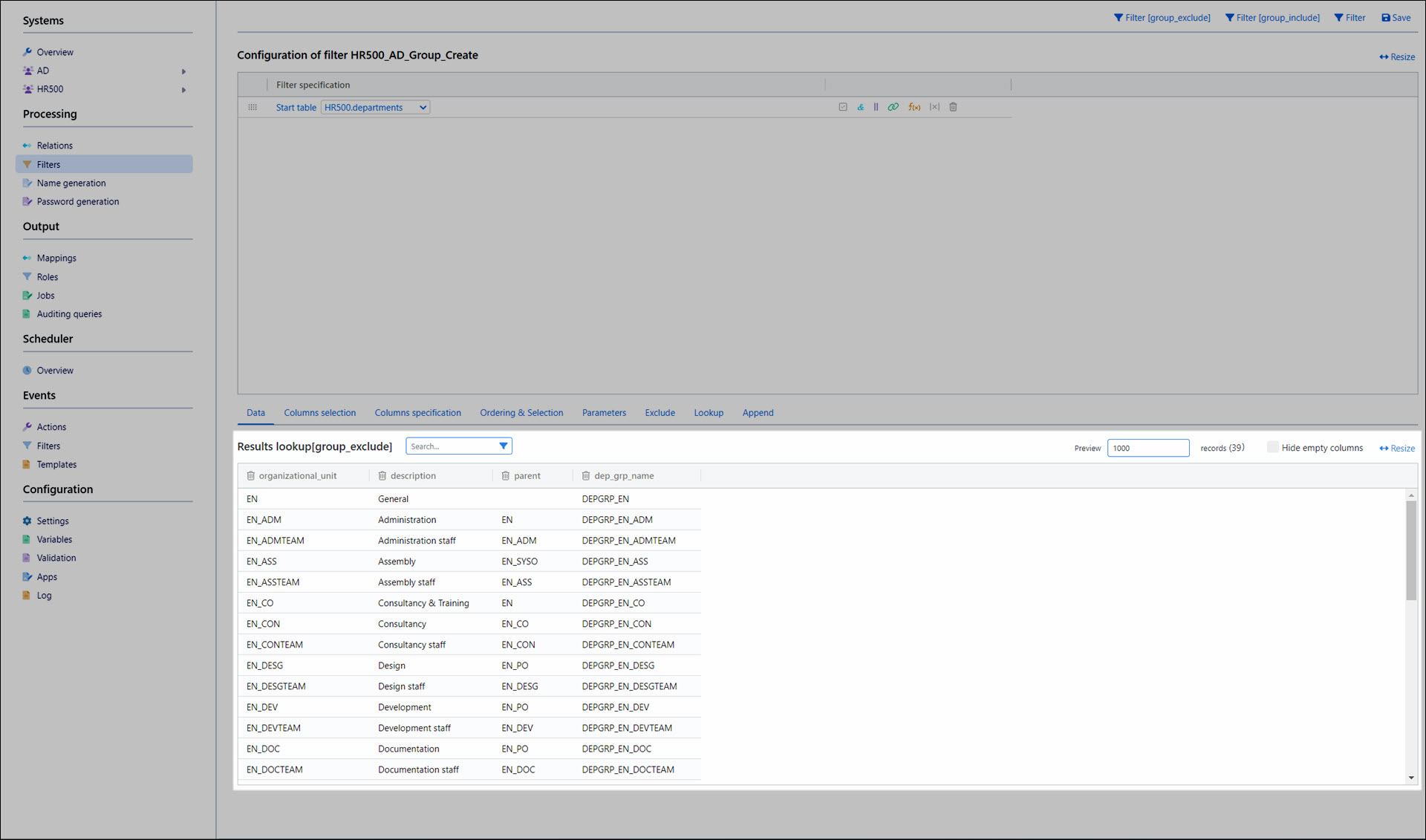Click the Filter [group_include] button

pos(1272,18)
